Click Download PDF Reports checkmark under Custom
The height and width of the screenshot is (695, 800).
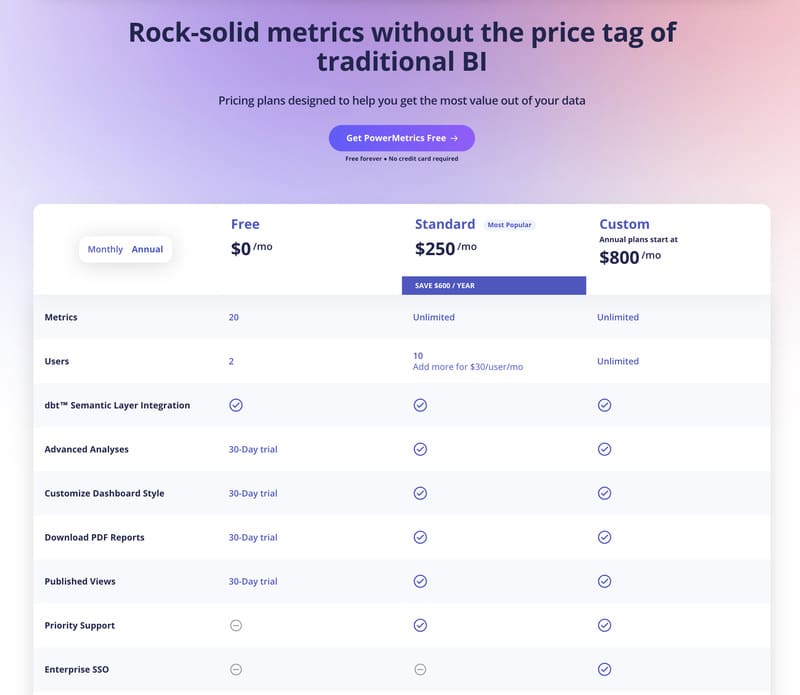[x=604, y=537]
